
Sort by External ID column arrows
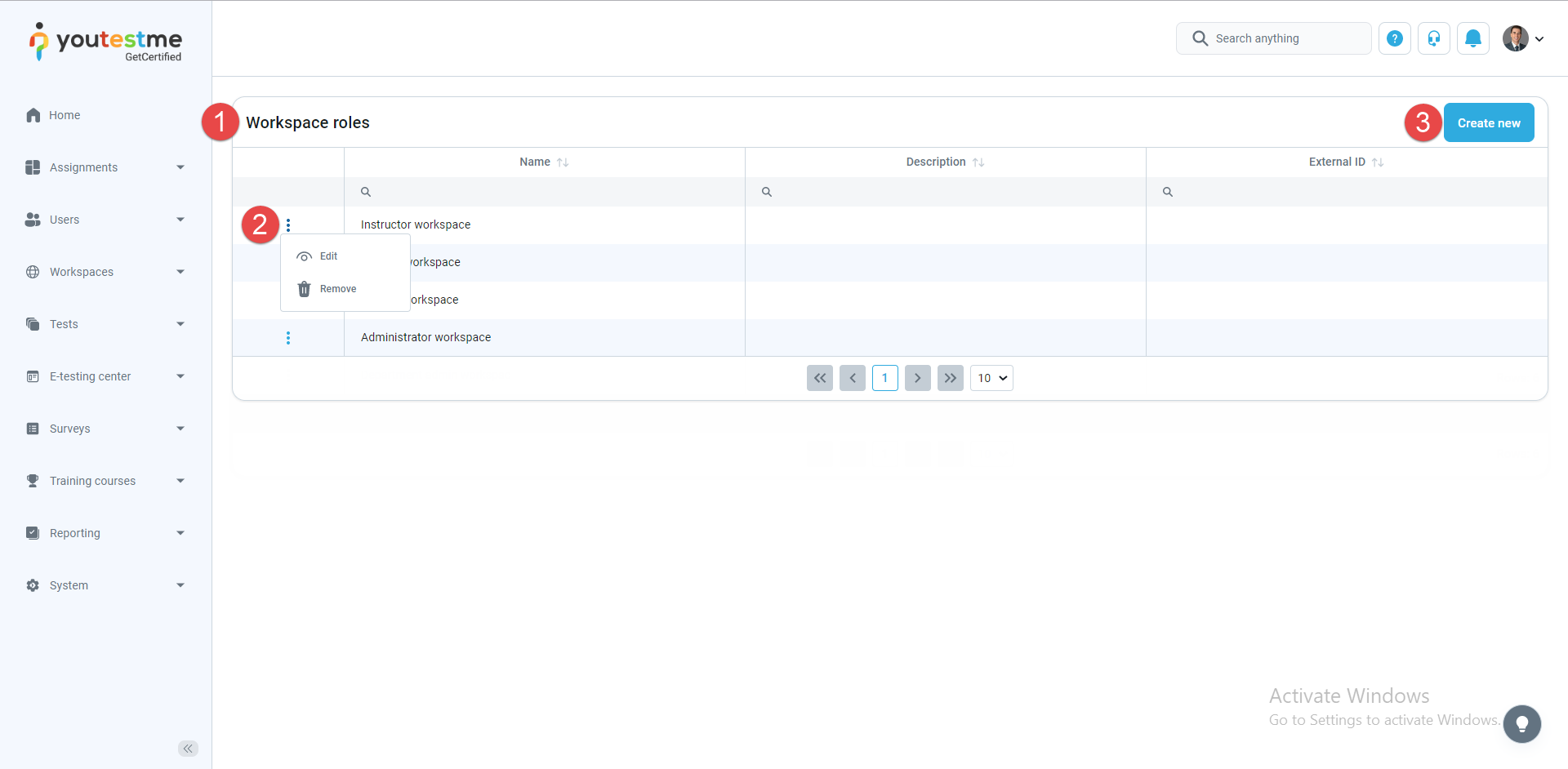click(x=1378, y=162)
